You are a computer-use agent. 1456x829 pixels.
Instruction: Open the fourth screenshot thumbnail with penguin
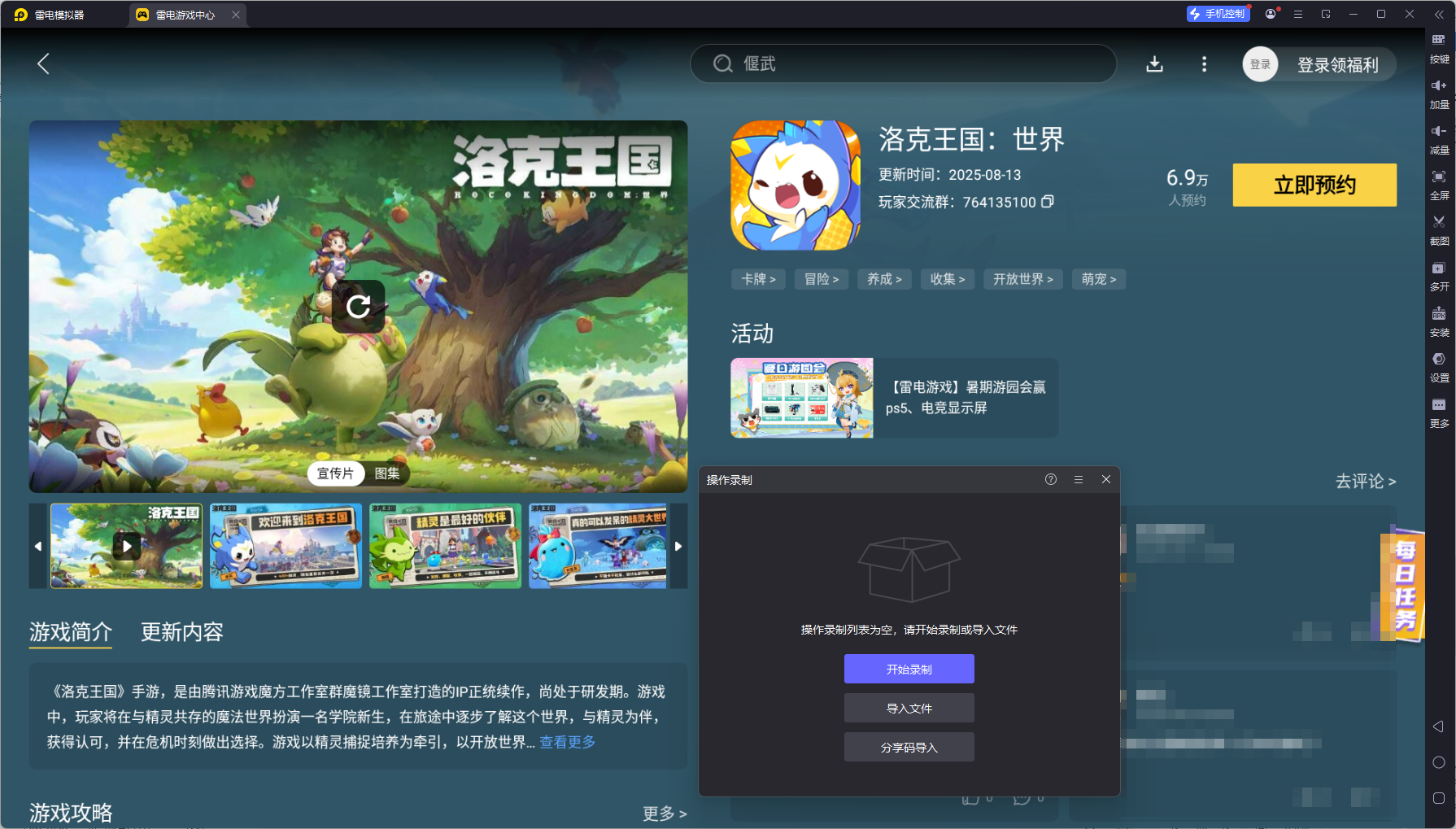[598, 546]
